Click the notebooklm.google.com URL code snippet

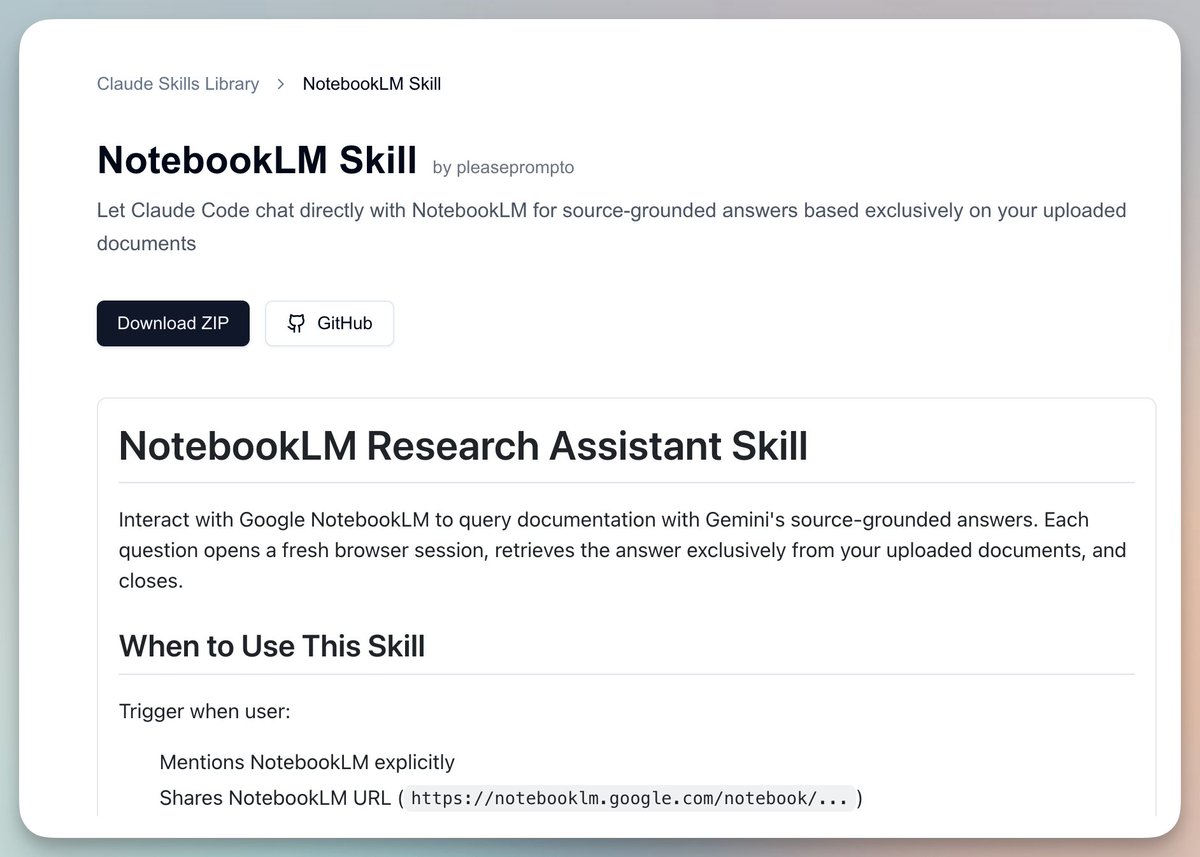pyautogui.click(x=630, y=798)
